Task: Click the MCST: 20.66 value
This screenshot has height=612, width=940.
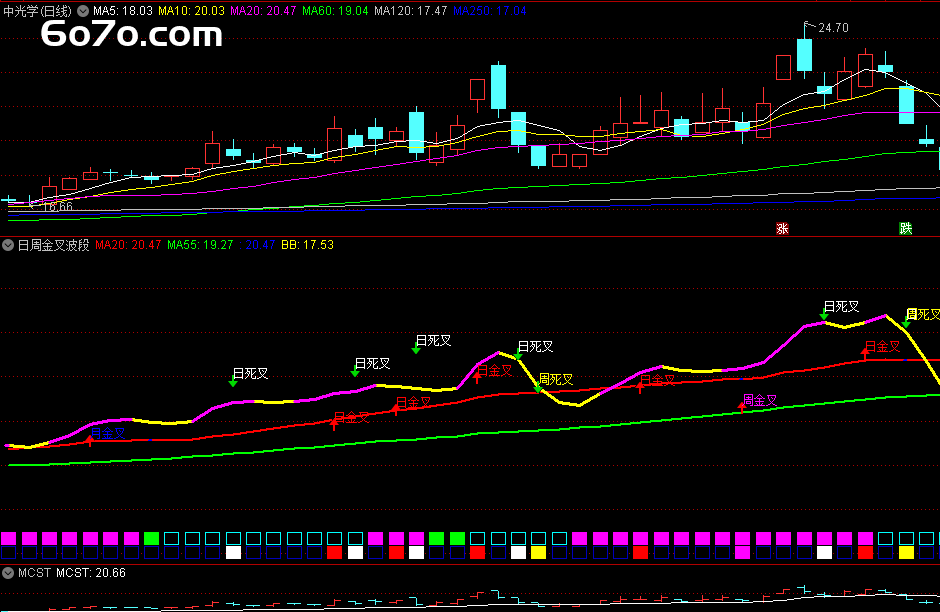Action: coord(91,572)
